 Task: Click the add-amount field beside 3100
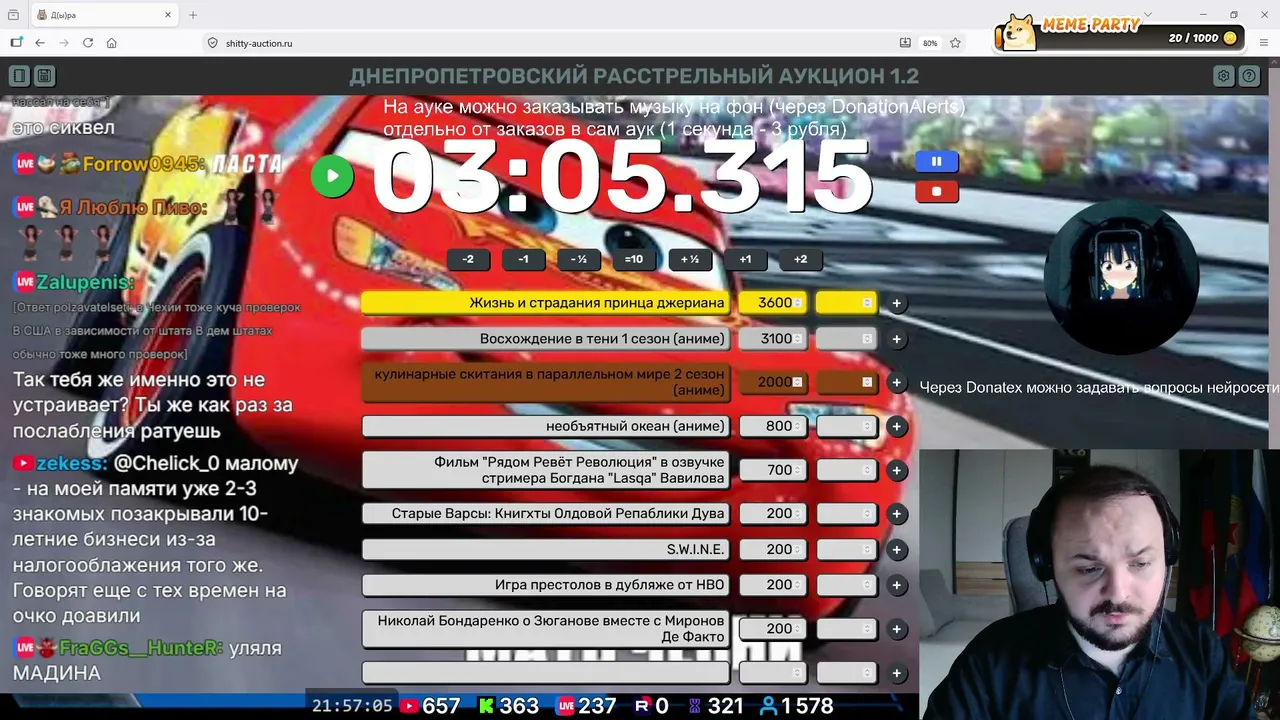click(846, 339)
